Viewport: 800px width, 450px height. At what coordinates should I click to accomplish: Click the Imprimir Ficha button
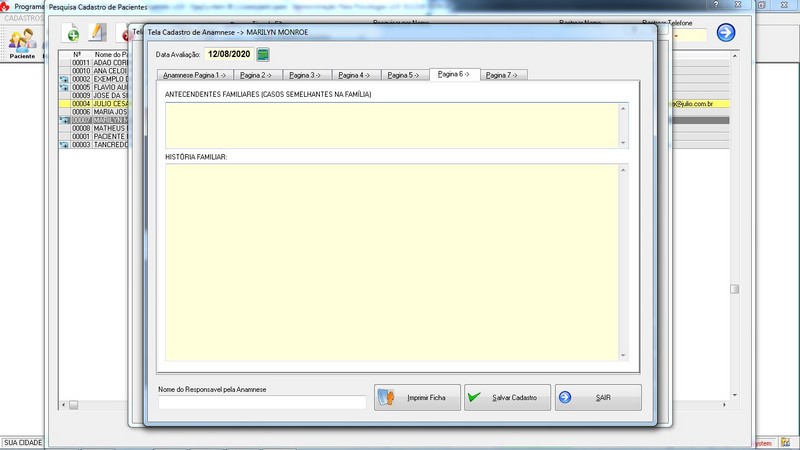coord(417,397)
